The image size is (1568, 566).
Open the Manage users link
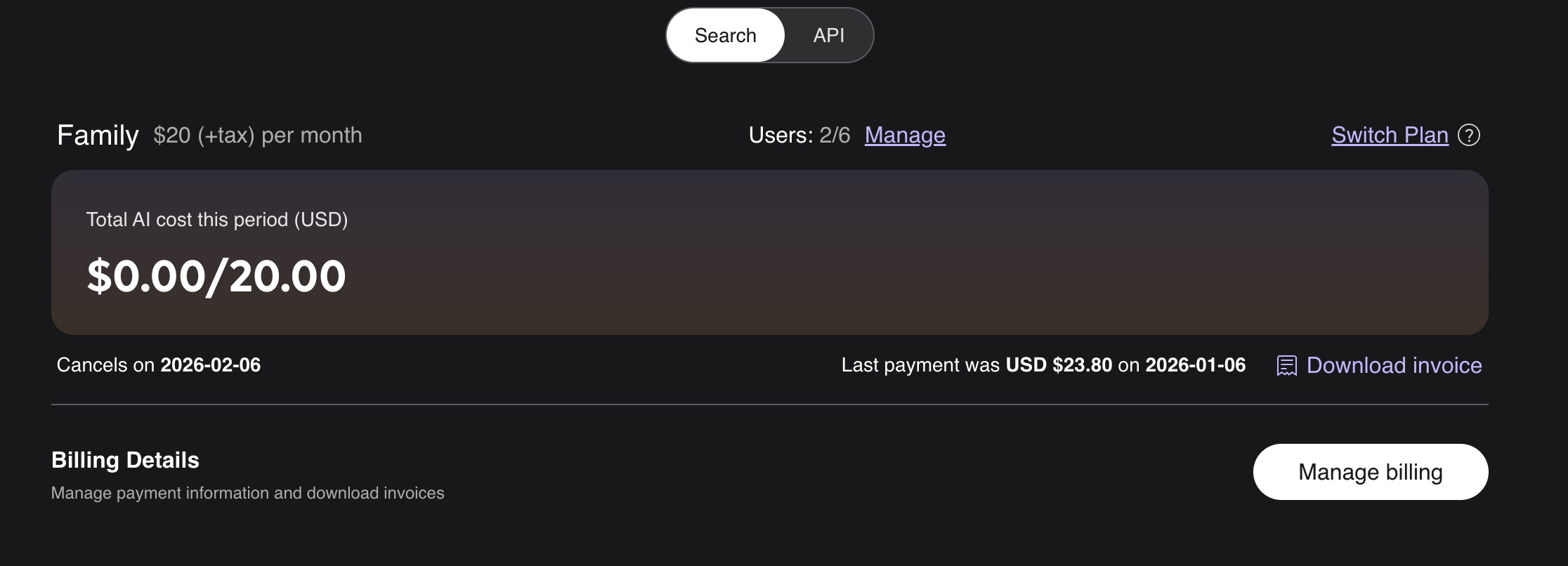tap(905, 135)
